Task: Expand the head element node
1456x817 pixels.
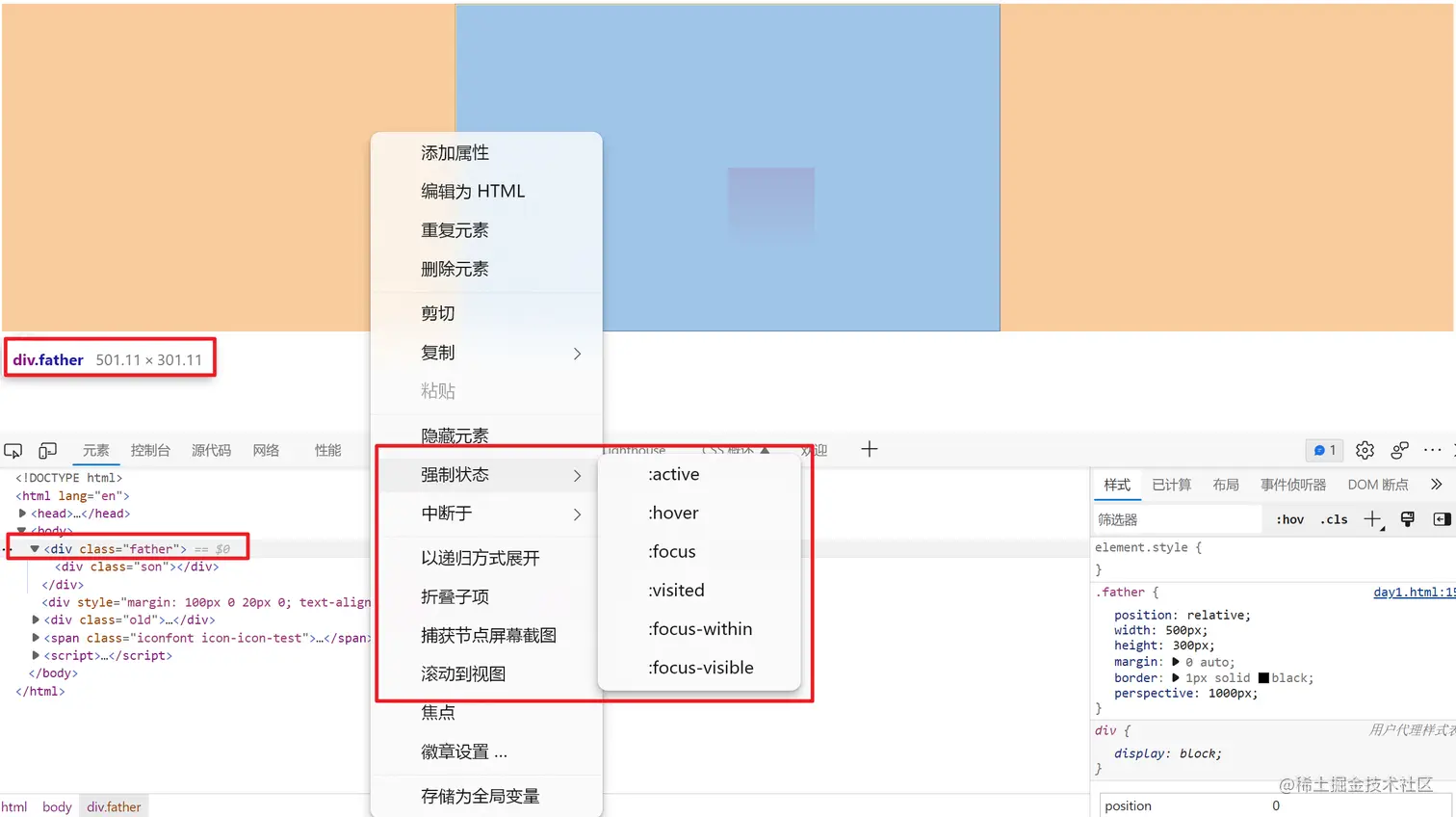Action: (x=22, y=514)
